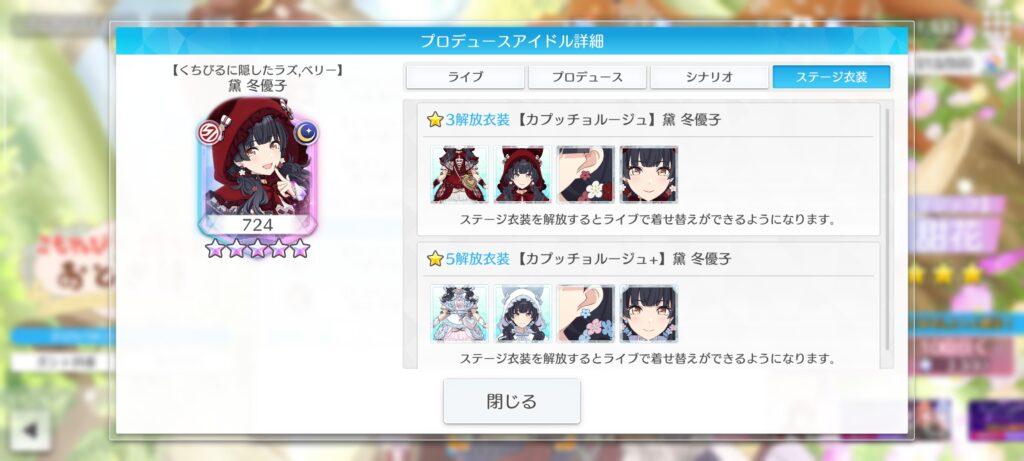
Task: Tap the blue flower earring icon
Action: (586, 313)
